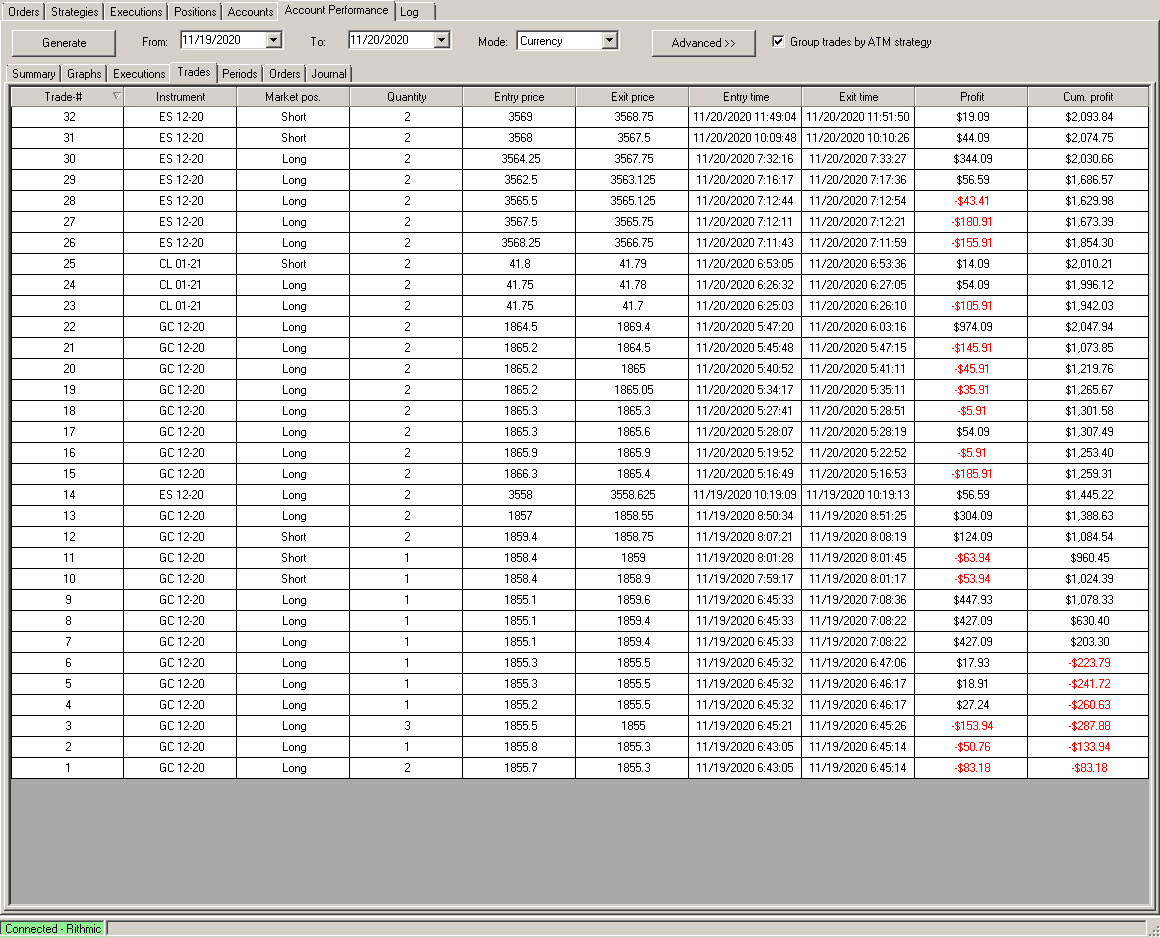1160x938 pixels.
Task: Expand the Mode Currency dropdown
Action: [x=610, y=41]
